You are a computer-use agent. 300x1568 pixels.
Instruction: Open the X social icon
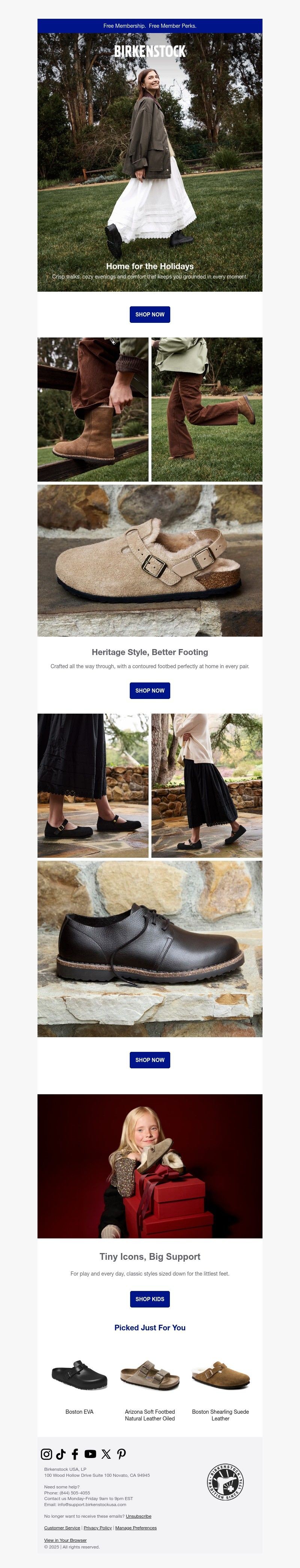[x=106, y=1454]
